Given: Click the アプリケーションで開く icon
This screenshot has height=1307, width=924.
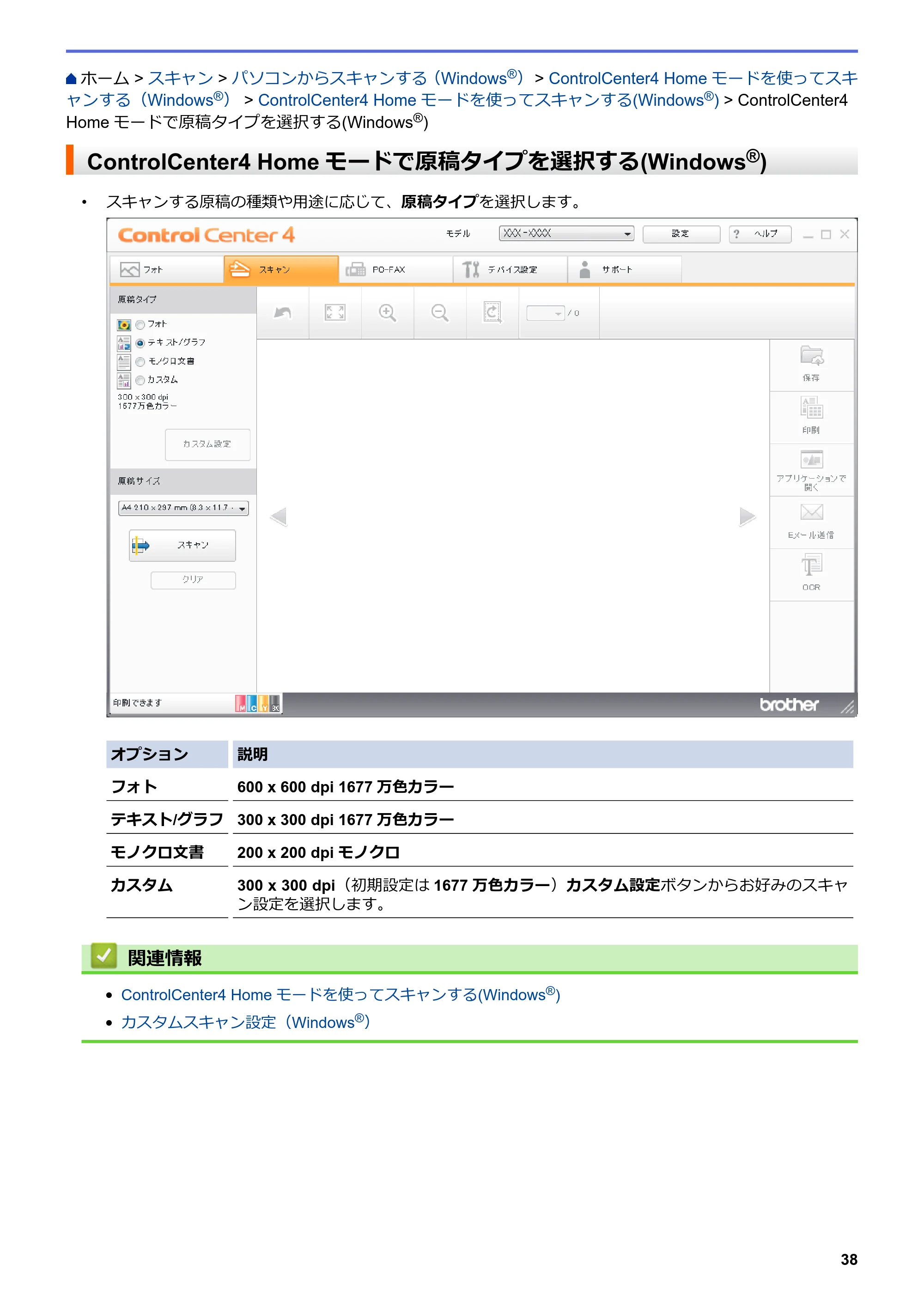Looking at the screenshot, I should click(811, 459).
